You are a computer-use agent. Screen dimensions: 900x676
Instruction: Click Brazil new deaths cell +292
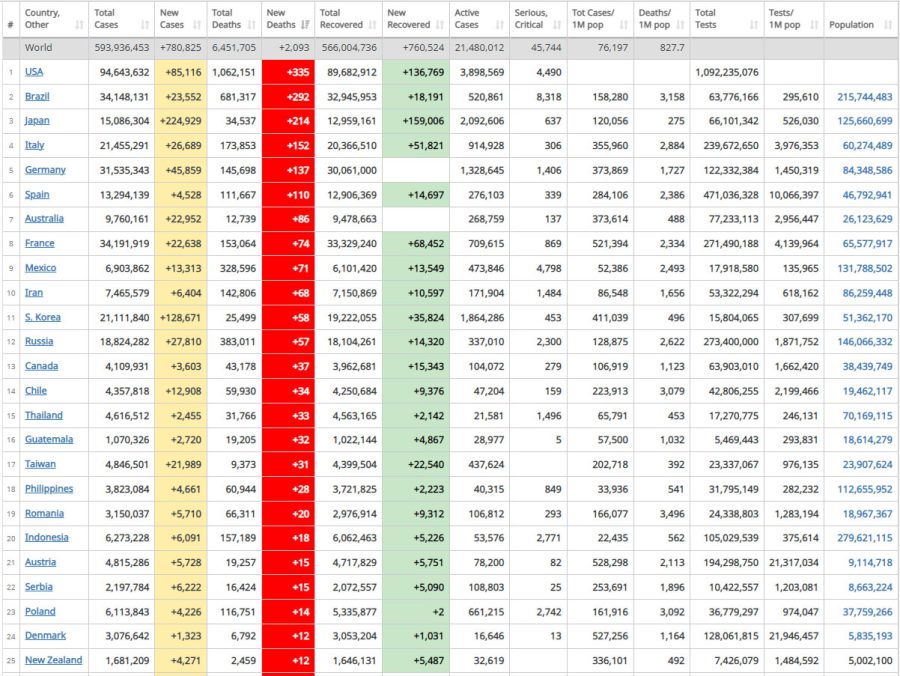coord(288,97)
